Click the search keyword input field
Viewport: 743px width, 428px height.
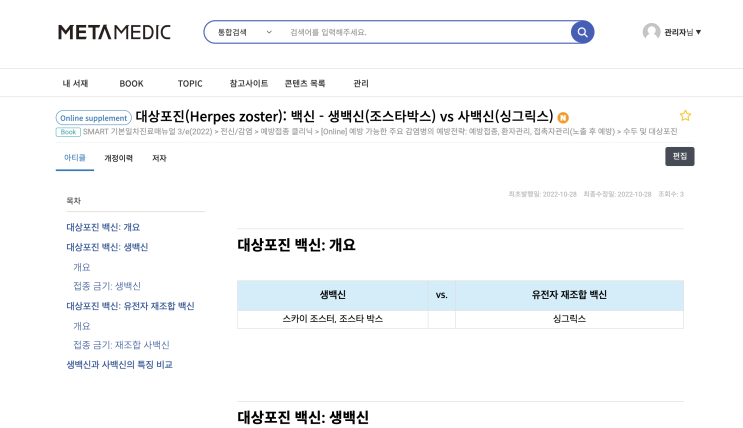click(x=426, y=32)
